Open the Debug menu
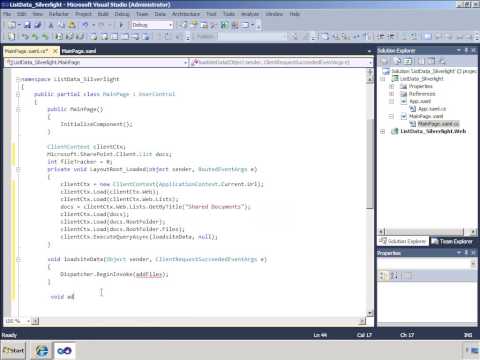 pyautogui.click(x=122, y=14)
